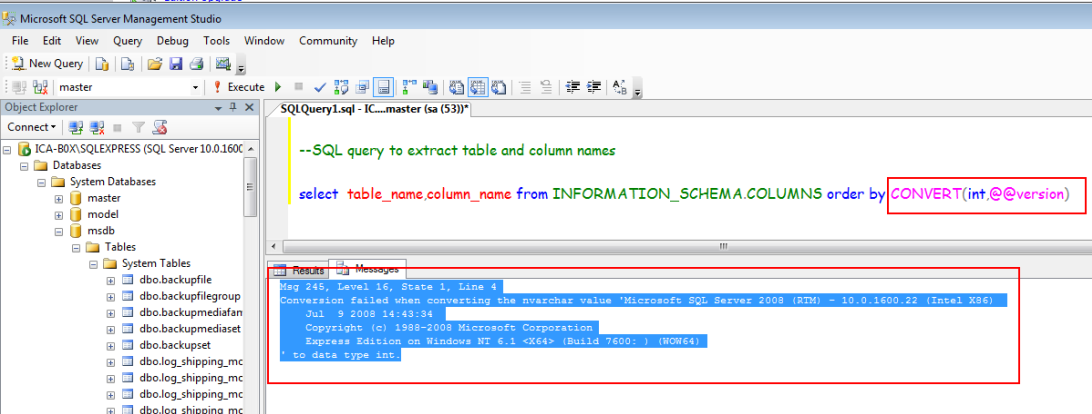Expand the dbo.backupfile table node
The height and width of the screenshot is (414, 1092).
point(111,280)
